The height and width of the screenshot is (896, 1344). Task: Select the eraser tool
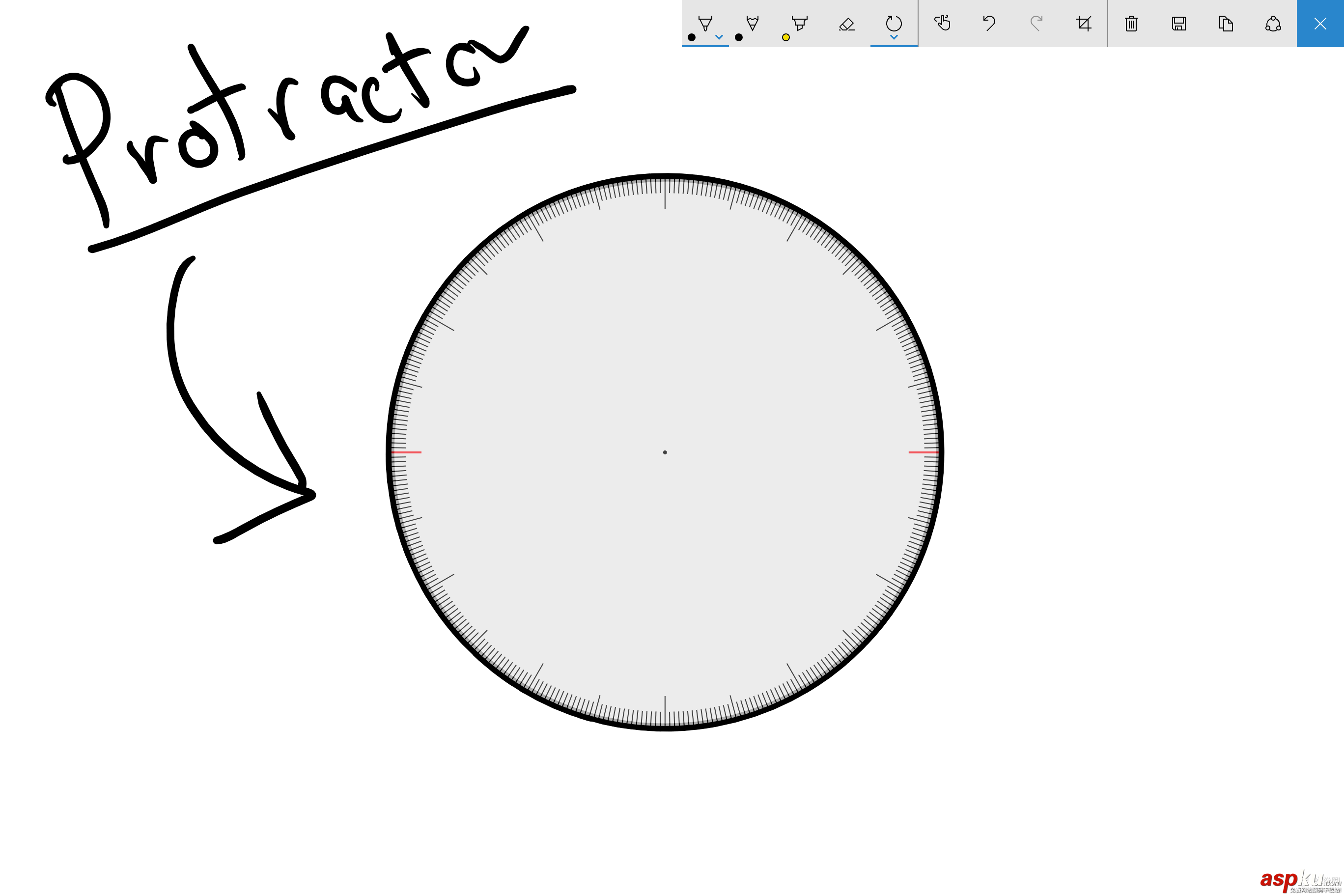coord(847,24)
